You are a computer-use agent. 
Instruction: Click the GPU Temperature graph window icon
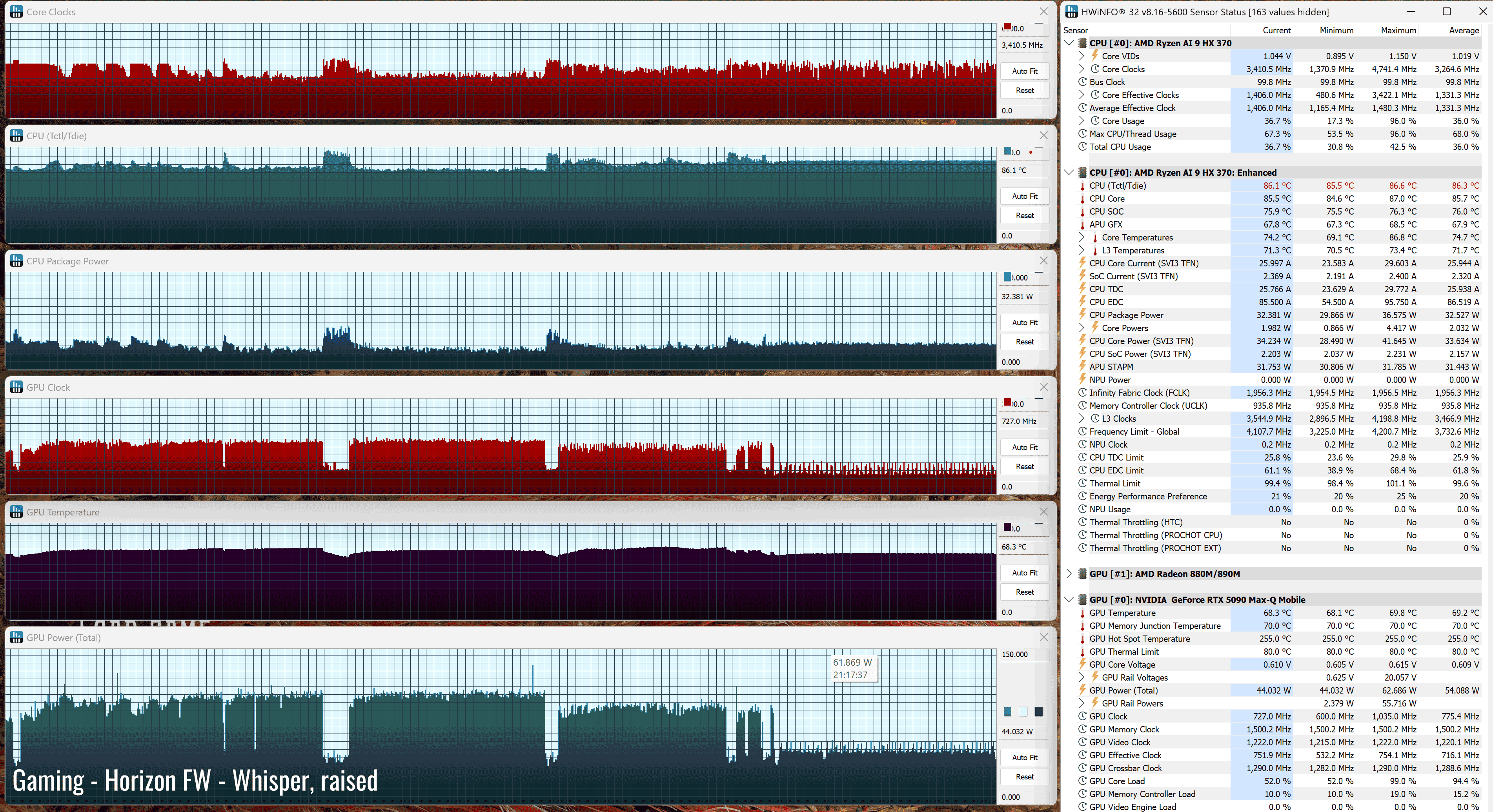tap(16, 512)
